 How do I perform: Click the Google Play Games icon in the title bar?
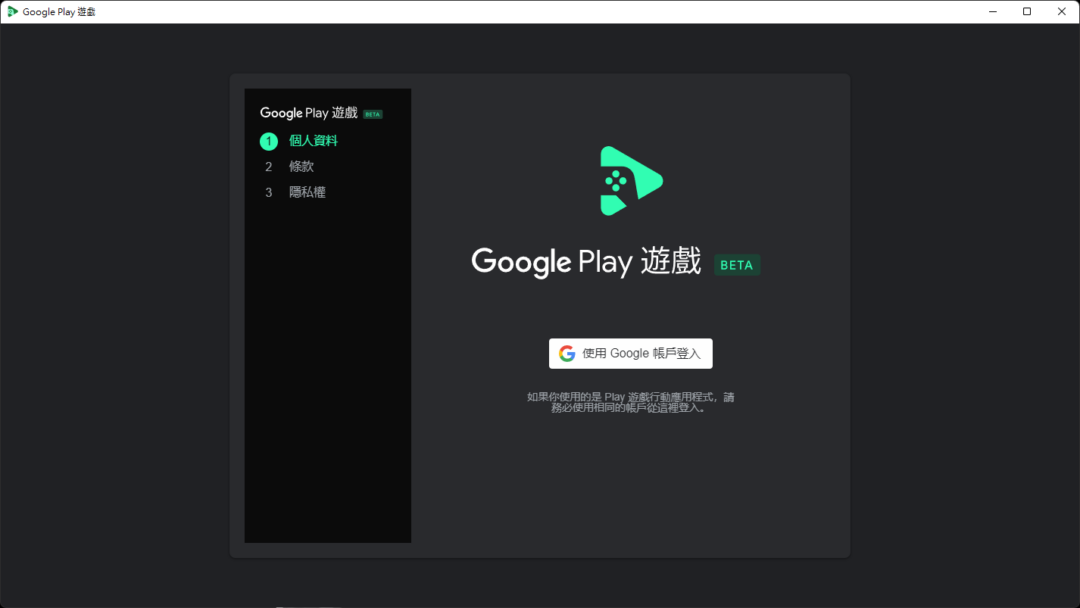12,12
